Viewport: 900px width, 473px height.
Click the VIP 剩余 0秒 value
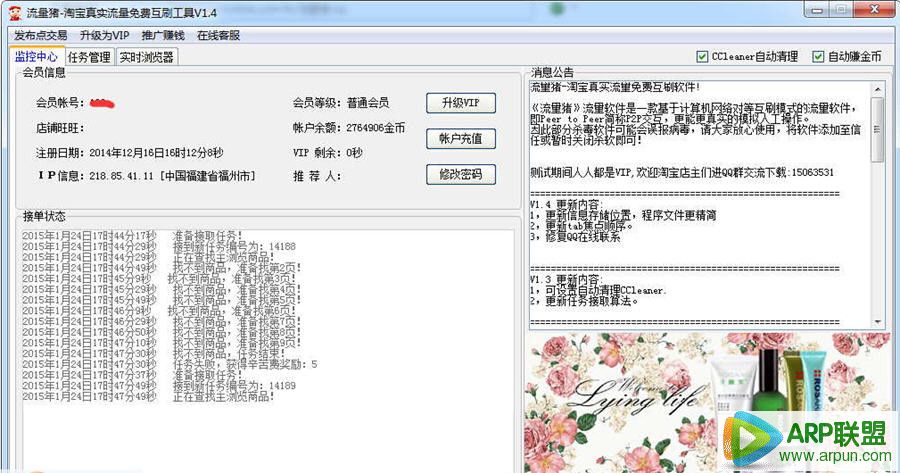tap(354, 153)
